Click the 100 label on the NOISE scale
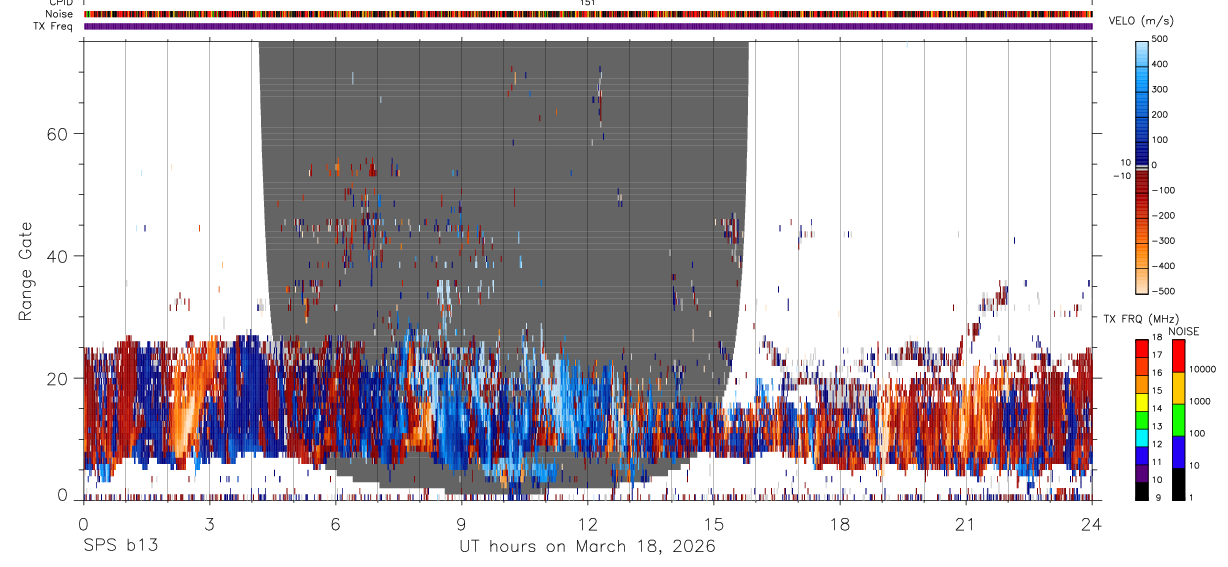This screenshot has height=567, width=1228. coord(1197,434)
